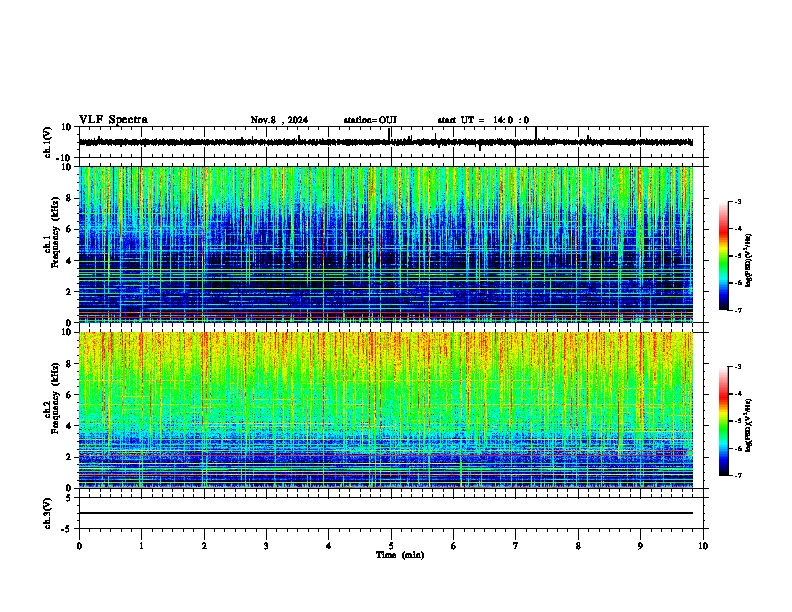Click the 'station=OUJ' label

point(370,120)
